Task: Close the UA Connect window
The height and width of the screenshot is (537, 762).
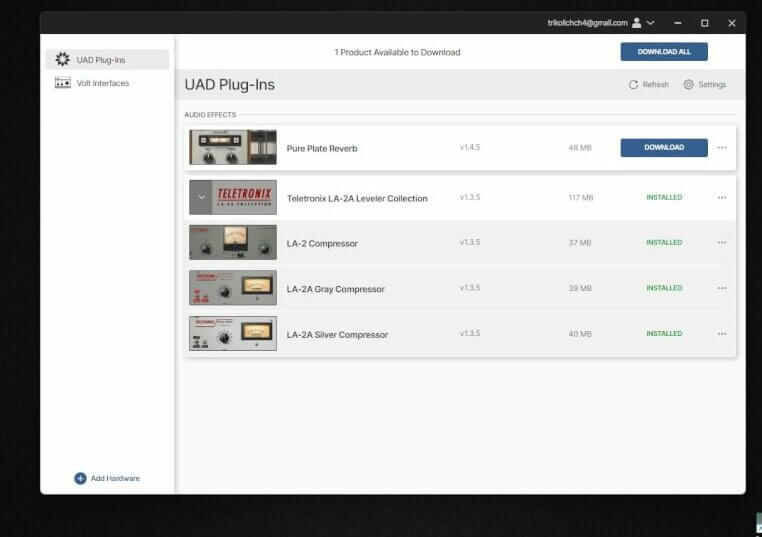Action: [x=732, y=23]
